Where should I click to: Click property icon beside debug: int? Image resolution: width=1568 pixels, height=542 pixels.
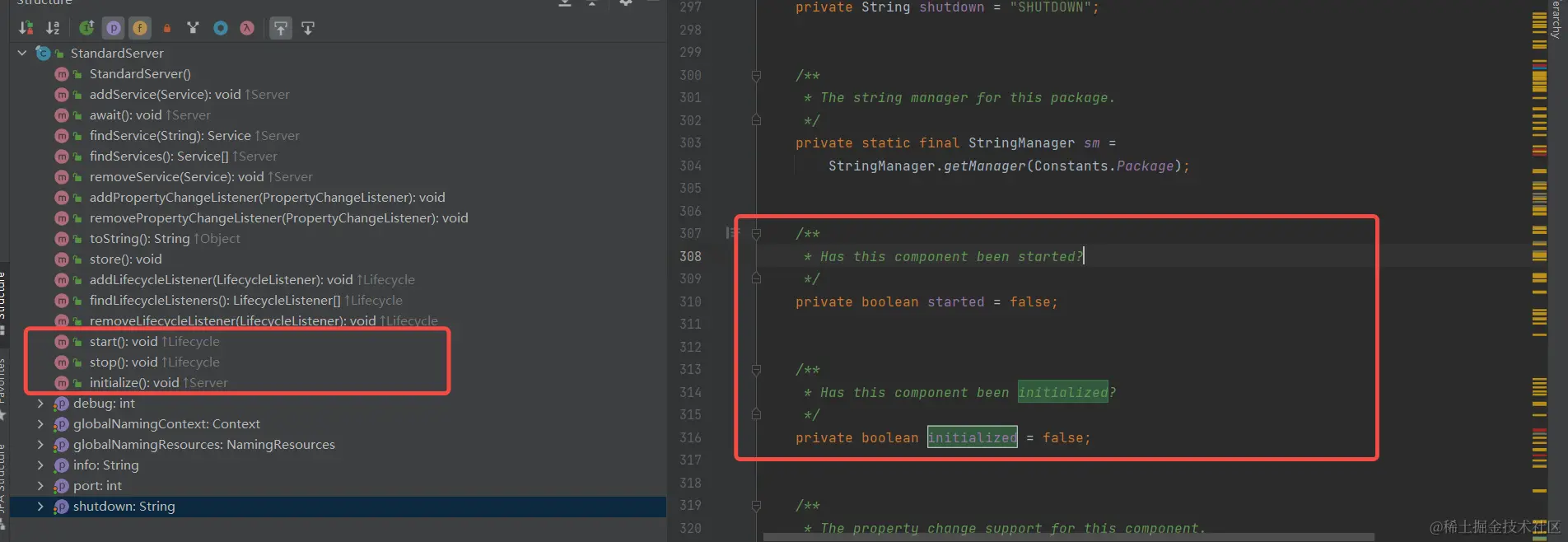61,404
